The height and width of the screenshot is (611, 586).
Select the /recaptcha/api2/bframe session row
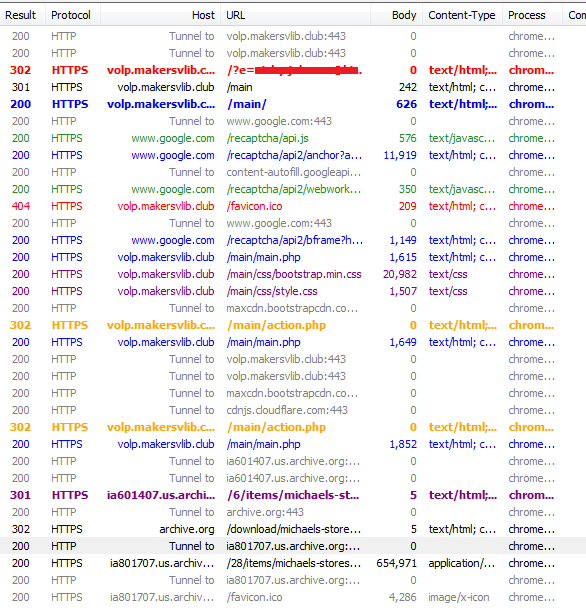pos(293,240)
